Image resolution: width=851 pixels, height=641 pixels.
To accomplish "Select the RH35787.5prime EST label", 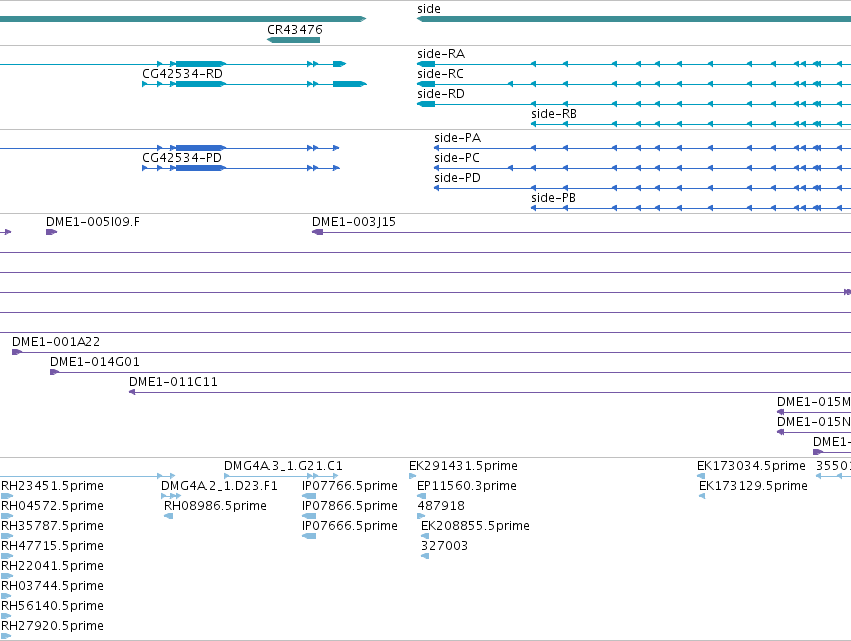I will (52, 526).
